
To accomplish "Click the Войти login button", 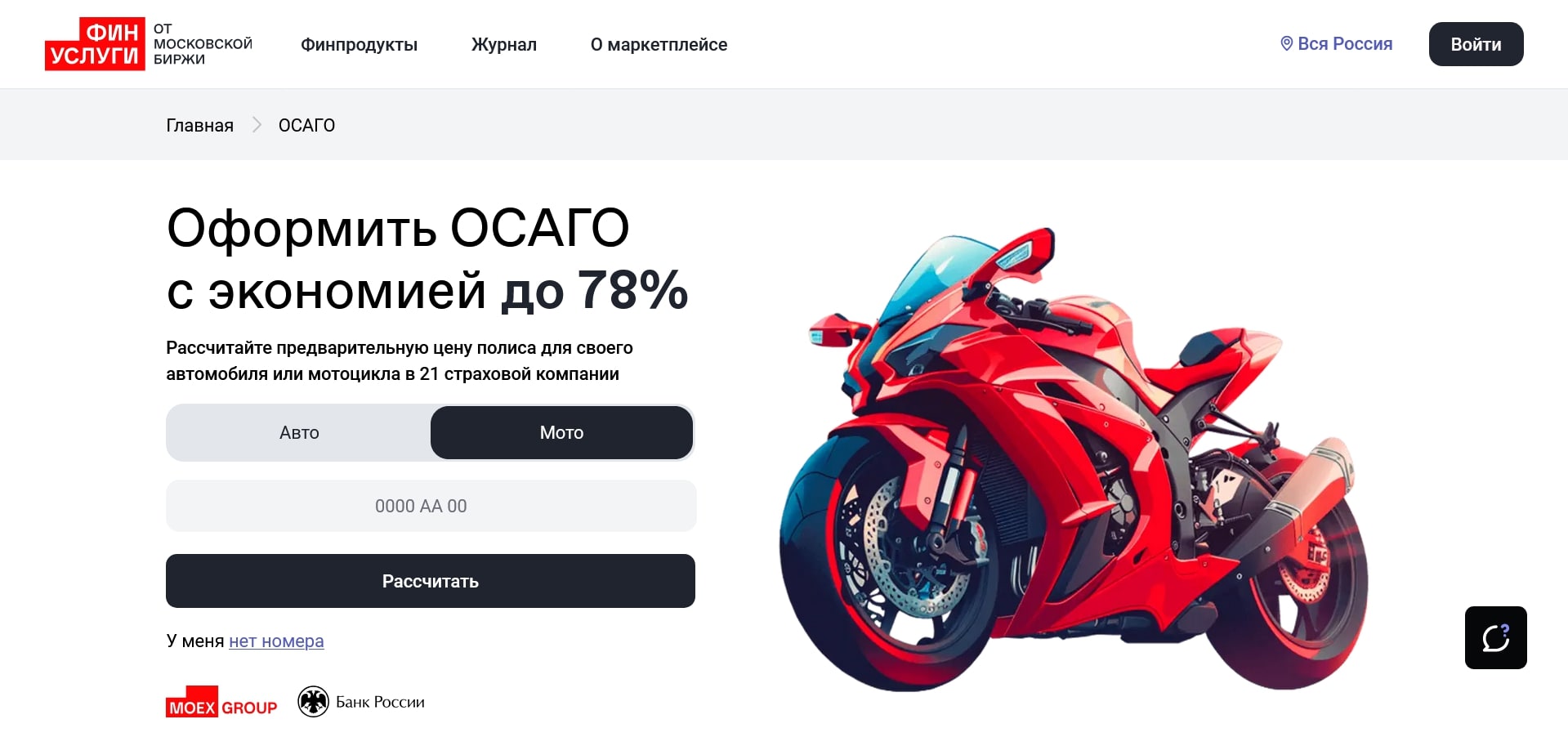I will coord(1476,44).
